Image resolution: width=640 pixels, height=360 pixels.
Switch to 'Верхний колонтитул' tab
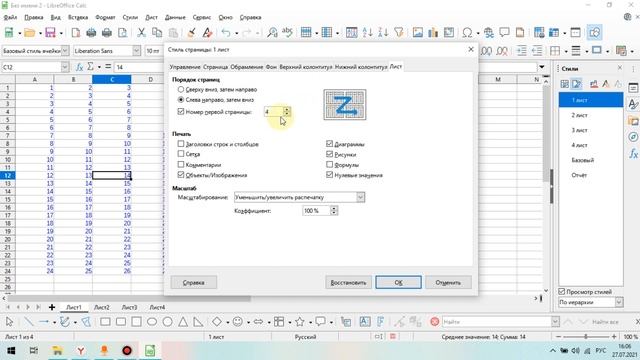(306, 67)
